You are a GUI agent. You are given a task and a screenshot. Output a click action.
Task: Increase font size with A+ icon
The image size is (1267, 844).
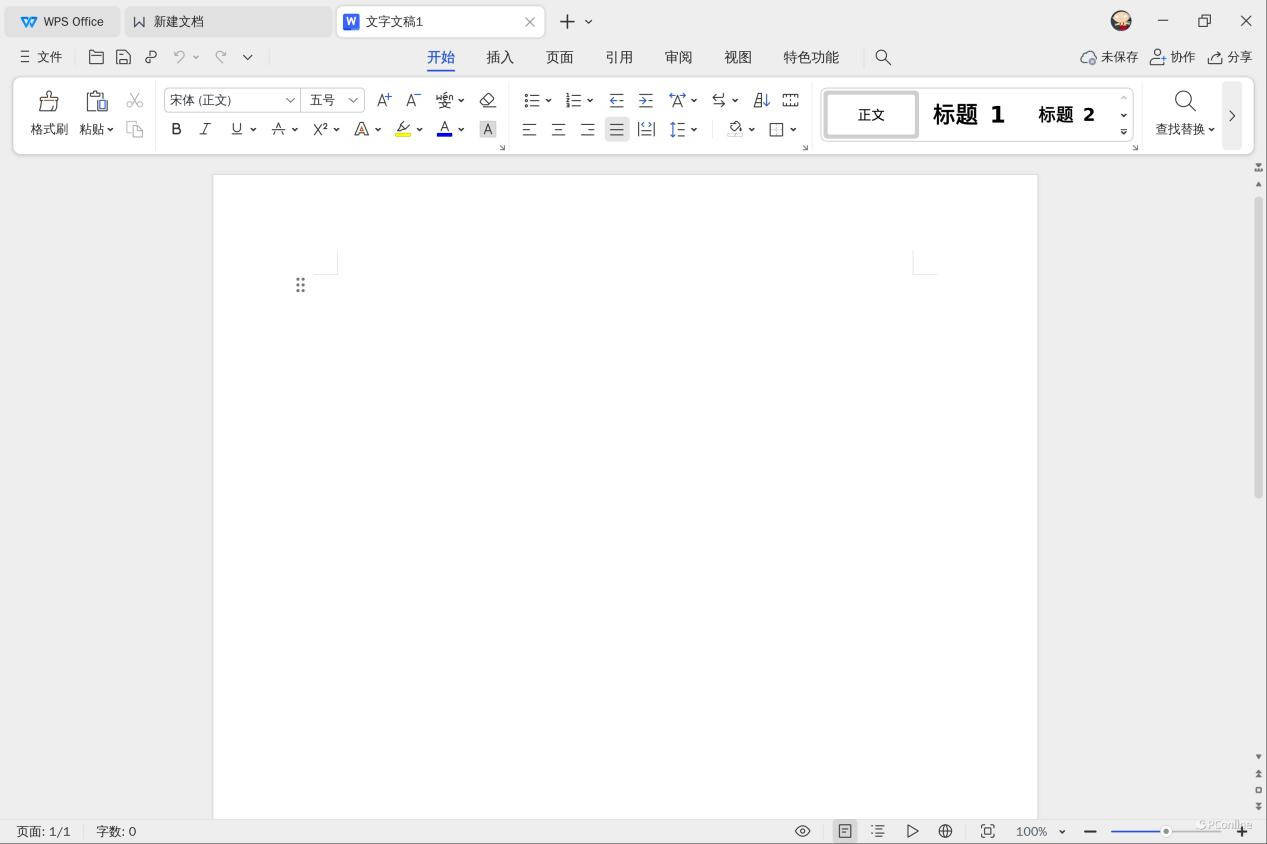[384, 100]
